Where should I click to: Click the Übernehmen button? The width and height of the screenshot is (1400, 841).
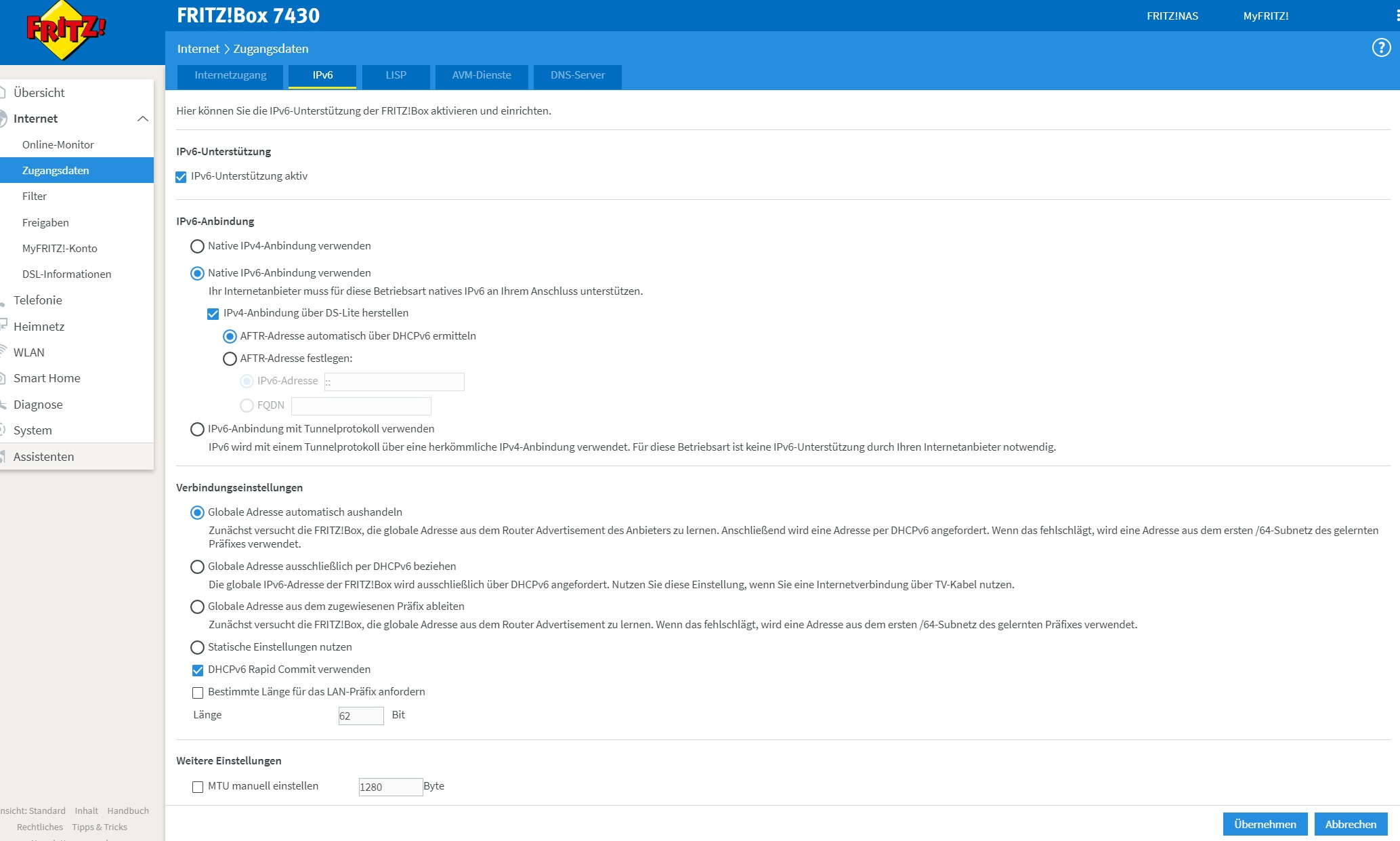[x=1265, y=824]
